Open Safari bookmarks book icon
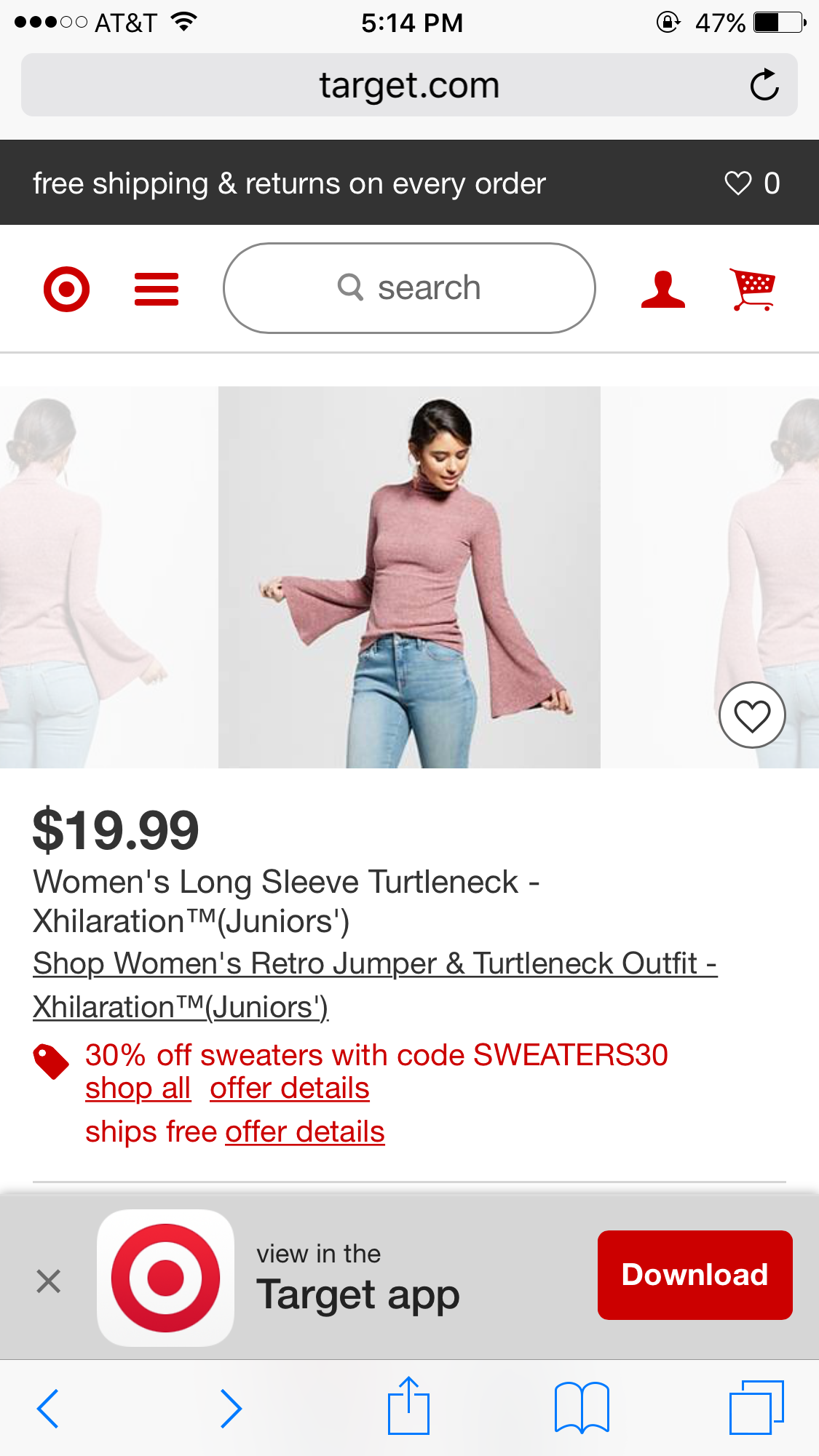The image size is (819, 1456). click(582, 1407)
